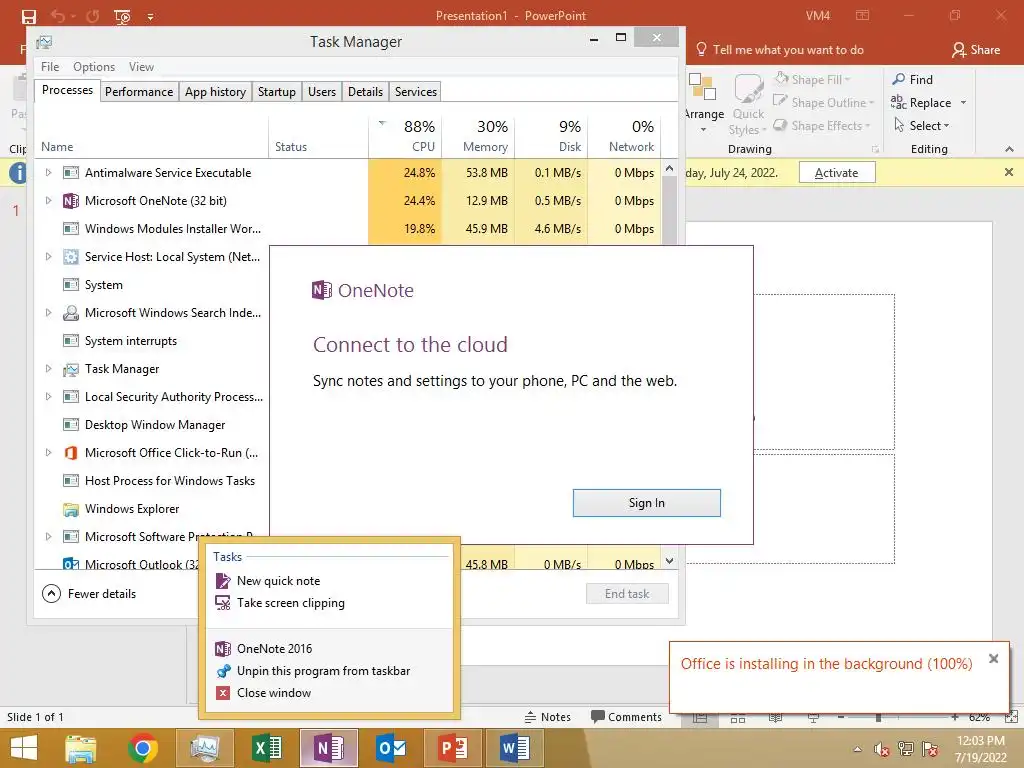Click the Replace button in Editing group
1024x768 pixels.
coord(921,103)
